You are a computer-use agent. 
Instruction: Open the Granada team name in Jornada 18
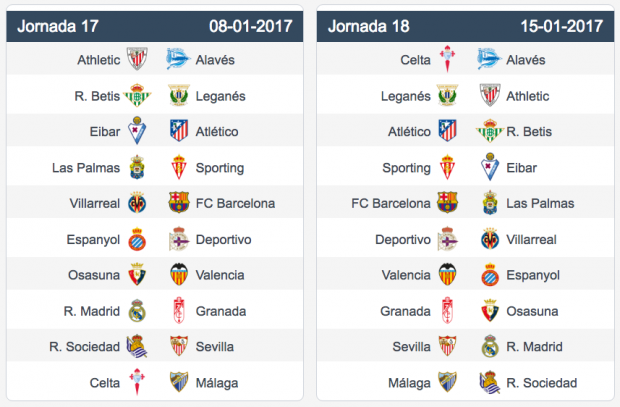tap(405, 311)
